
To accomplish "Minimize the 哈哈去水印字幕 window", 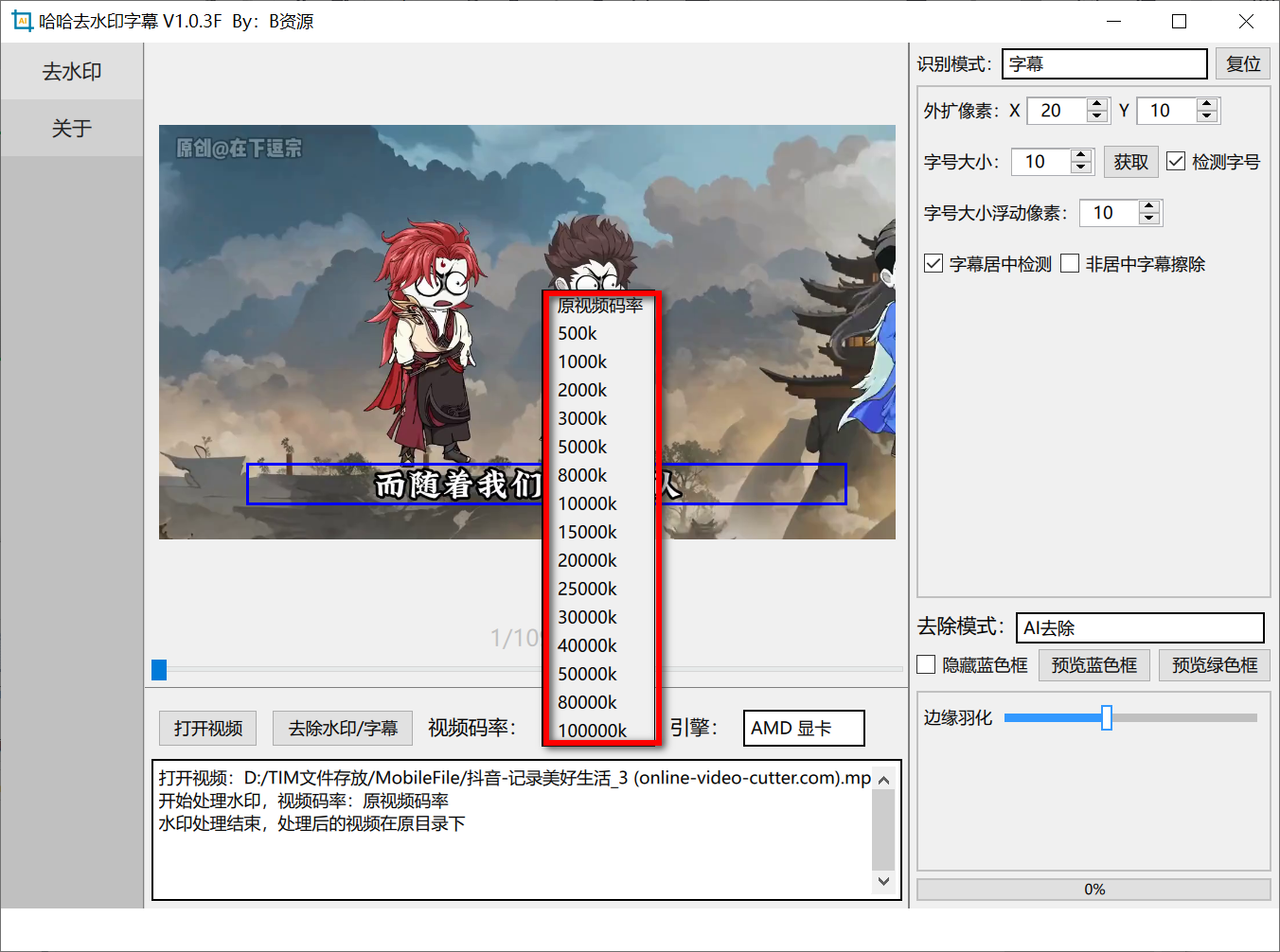I will (x=1113, y=21).
